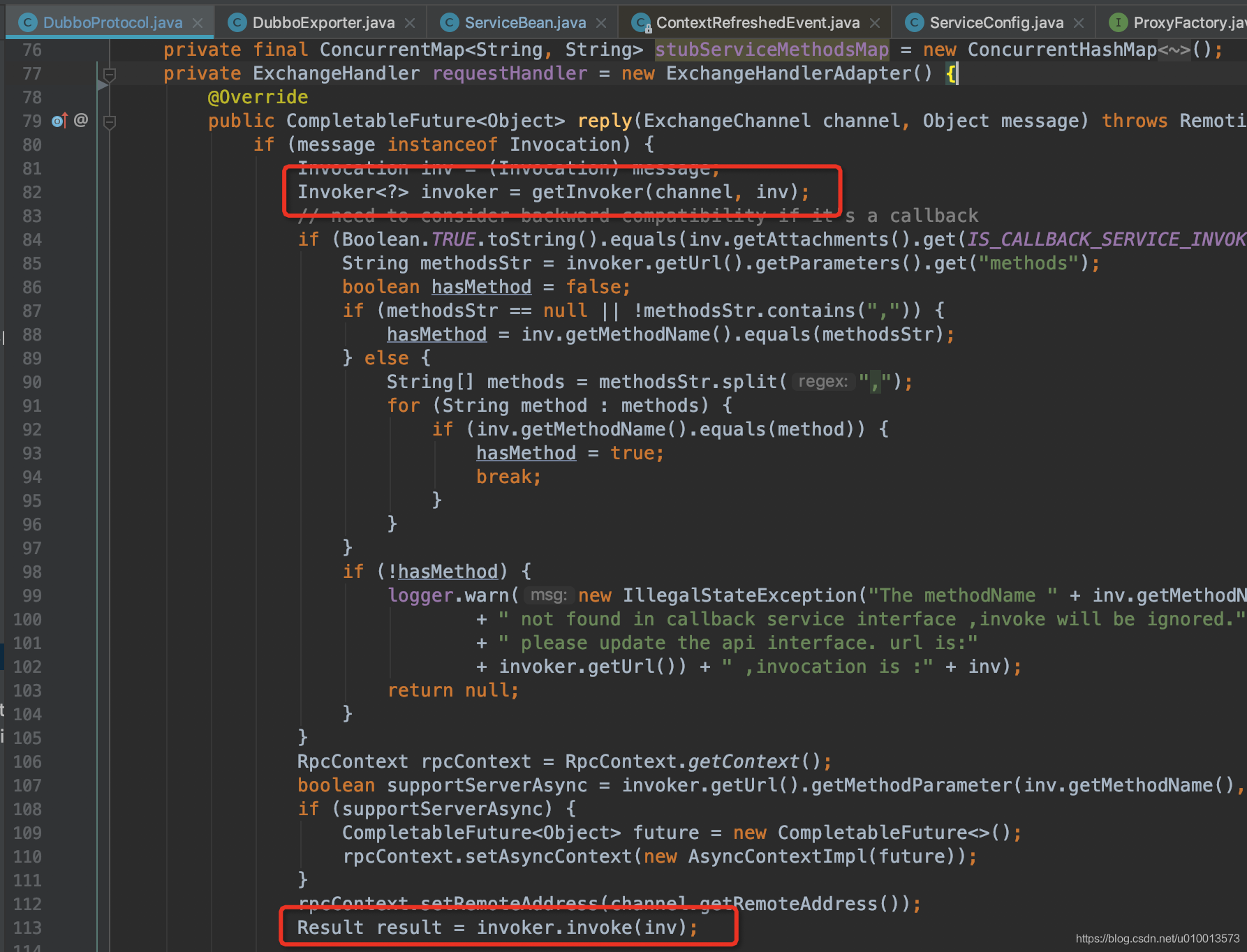Select the ServiceBean.java editor tab
1247x952 pixels.
525,22
